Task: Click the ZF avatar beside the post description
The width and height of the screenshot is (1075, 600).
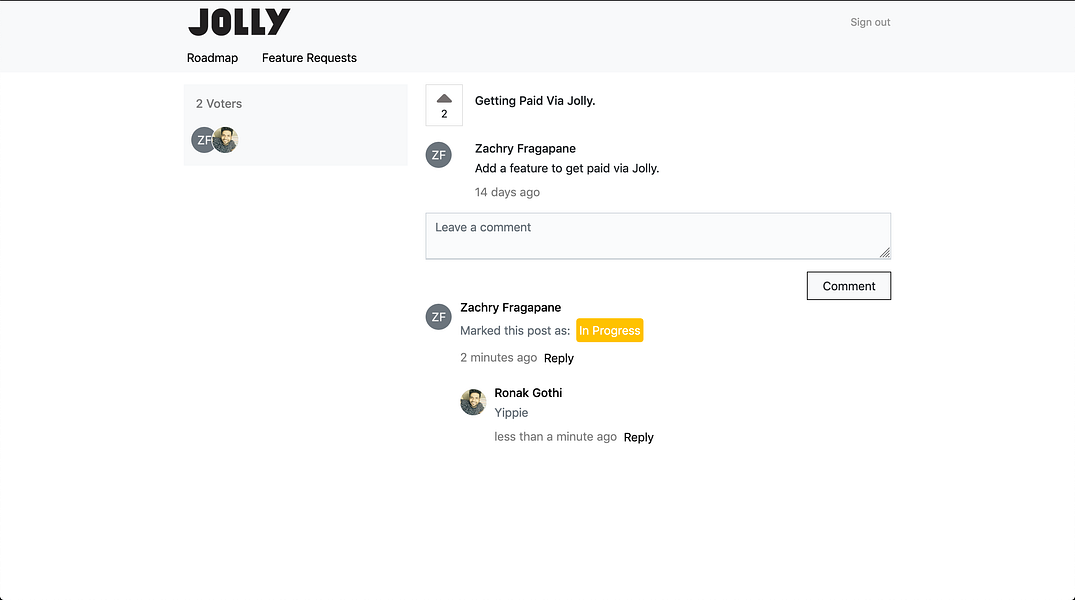Action: point(439,155)
